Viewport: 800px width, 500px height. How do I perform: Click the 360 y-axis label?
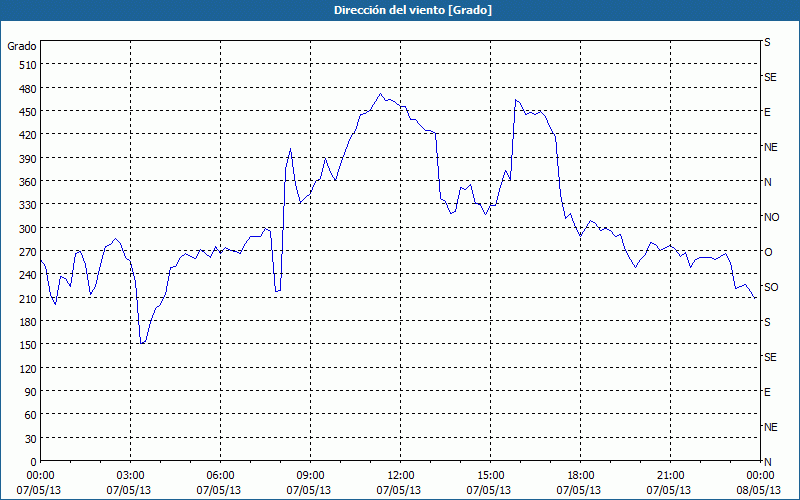[x=29, y=182]
